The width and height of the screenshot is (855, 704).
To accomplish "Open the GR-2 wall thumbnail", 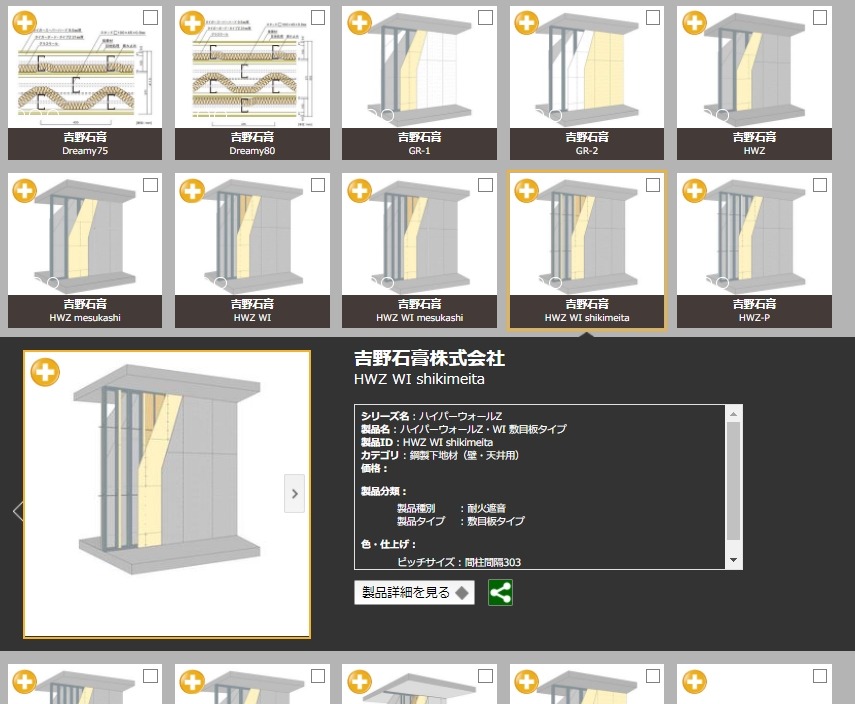I will (587, 67).
